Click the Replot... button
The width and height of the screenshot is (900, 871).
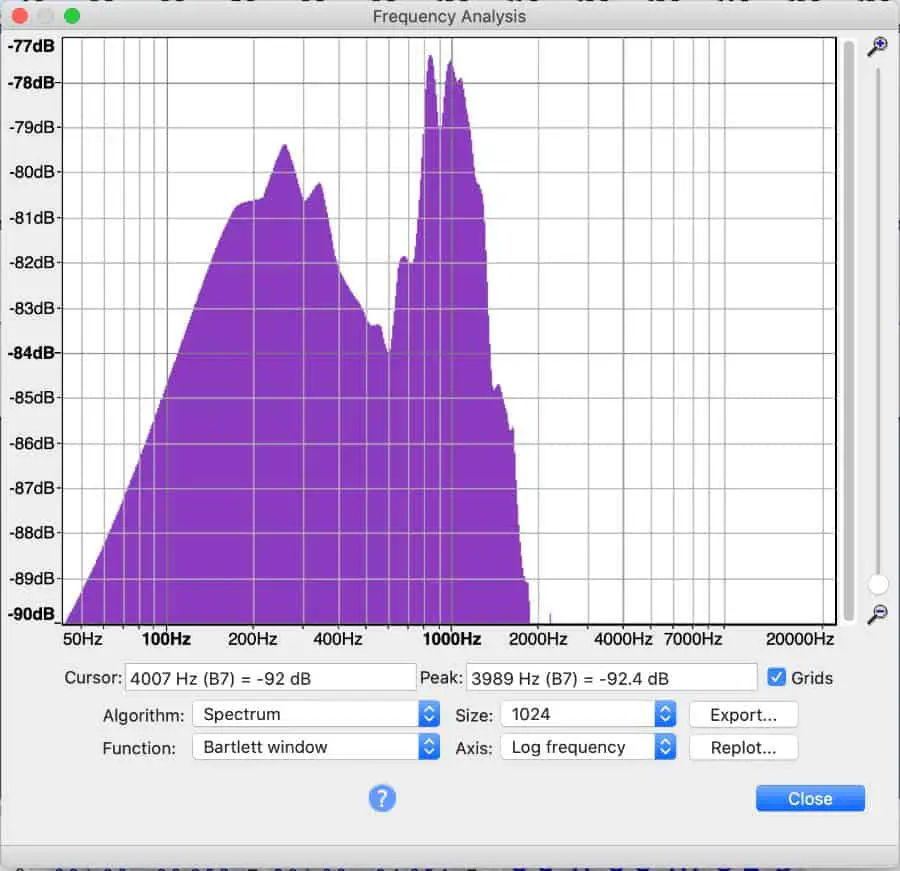[x=743, y=748]
